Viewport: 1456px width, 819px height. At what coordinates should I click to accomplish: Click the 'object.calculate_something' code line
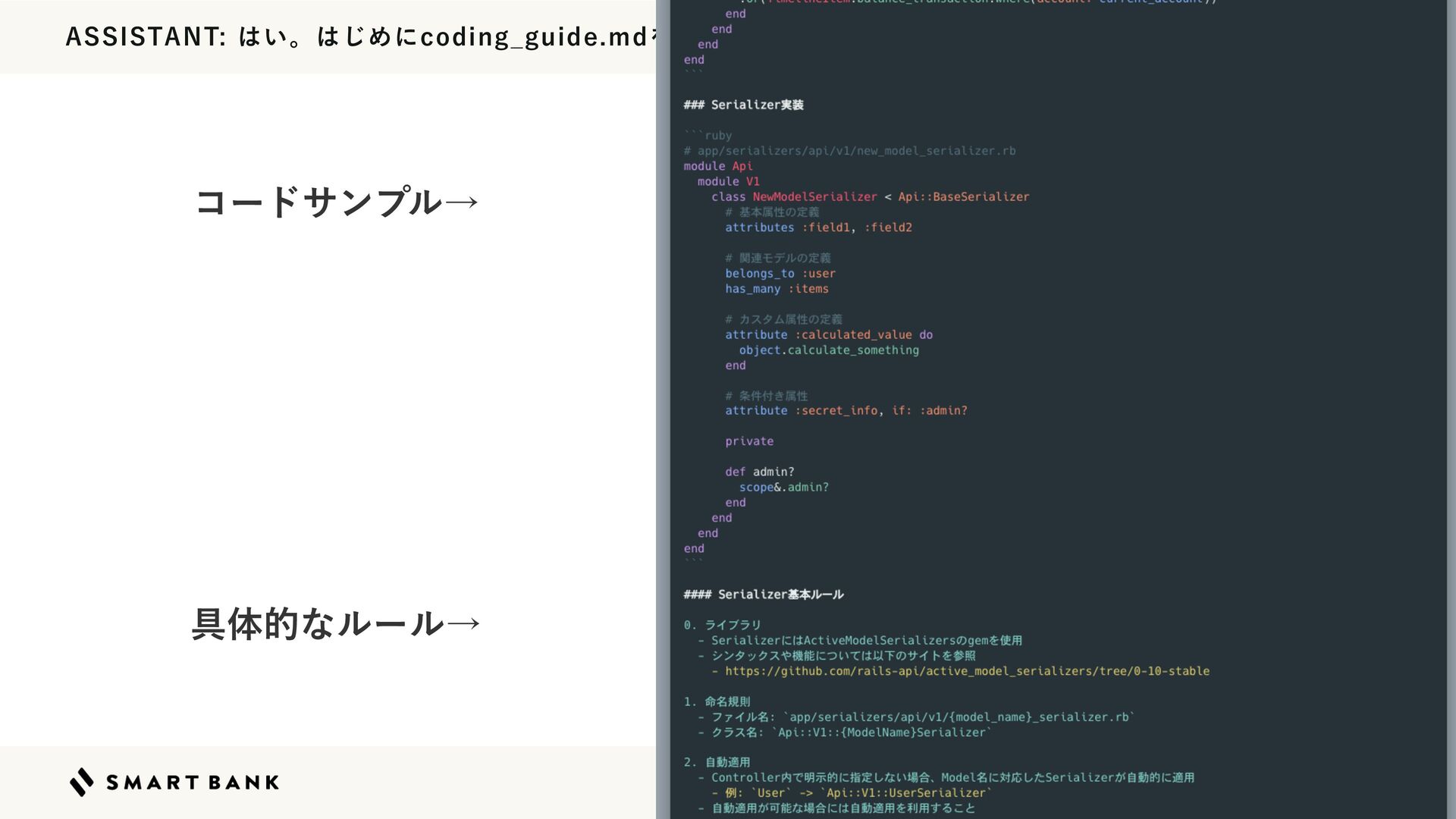829,350
